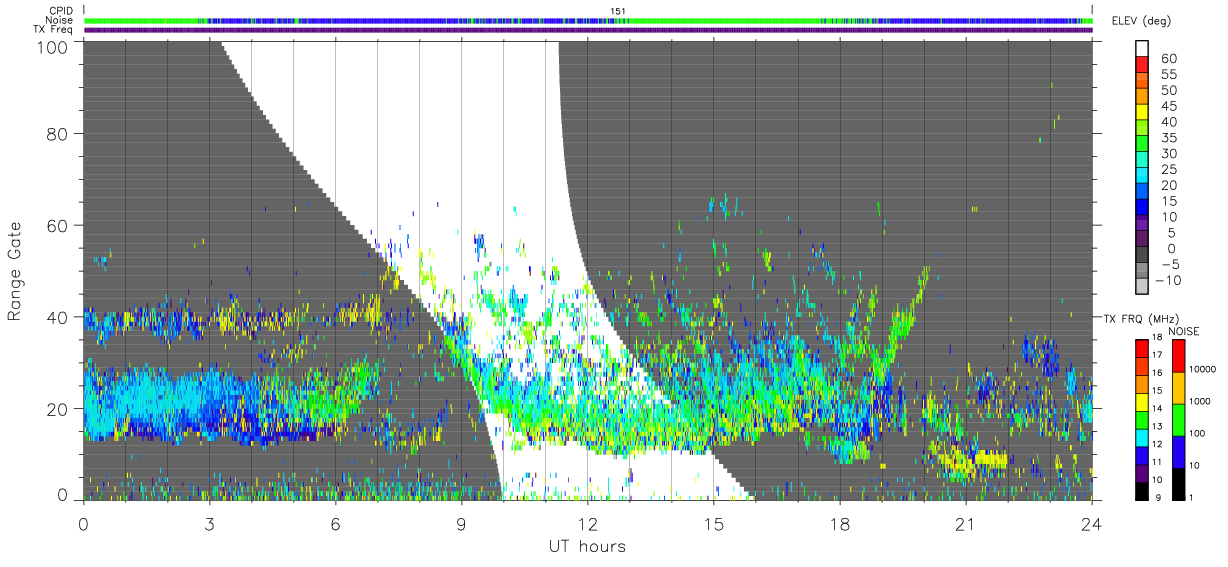
Task: Click the '40' tick label on Range Gate axis
Action: [58, 317]
